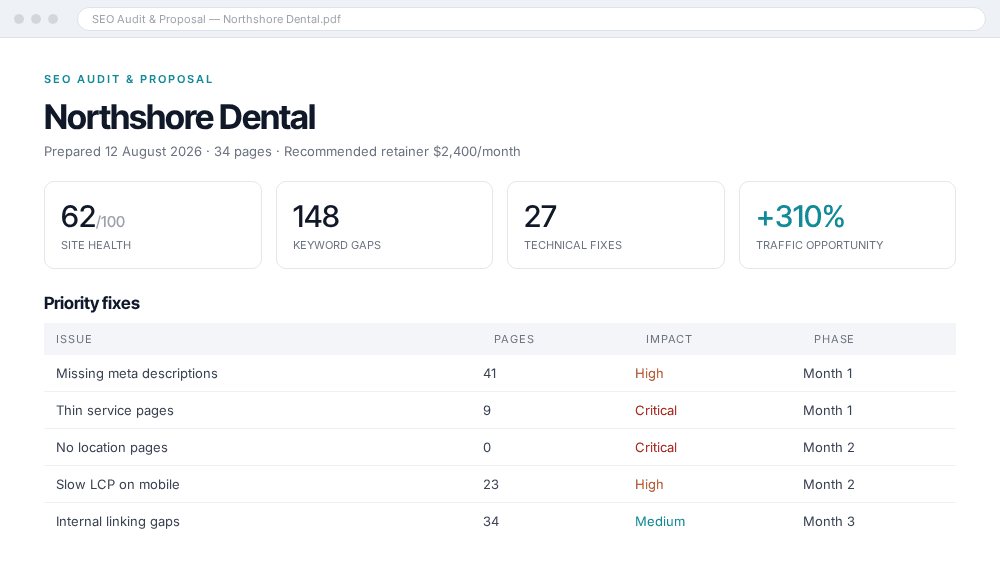Click the 23 pages value for Slow LCP
The height and width of the screenshot is (562, 1000).
click(491, 485)
